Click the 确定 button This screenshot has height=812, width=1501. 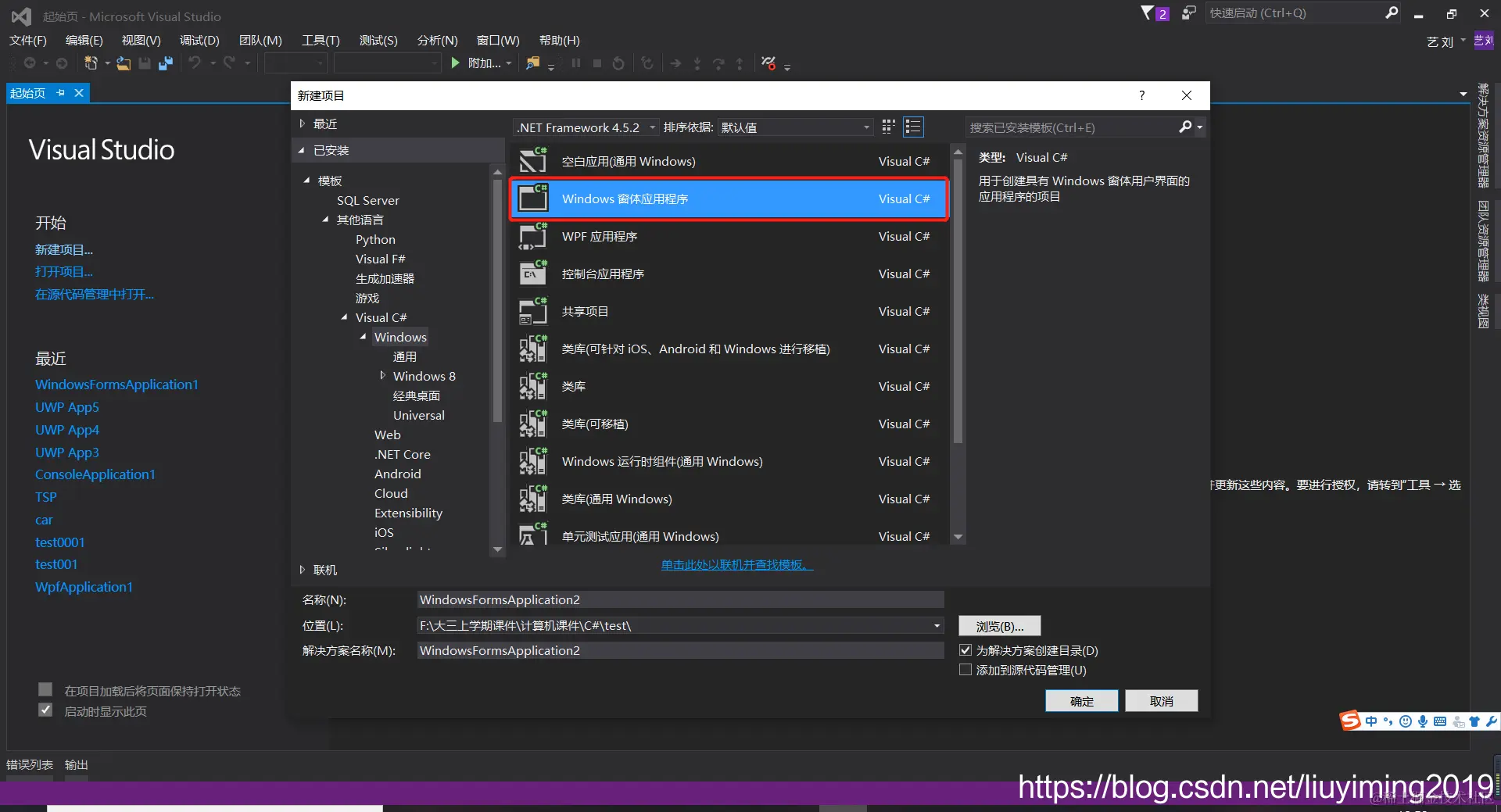(1082, 701)
